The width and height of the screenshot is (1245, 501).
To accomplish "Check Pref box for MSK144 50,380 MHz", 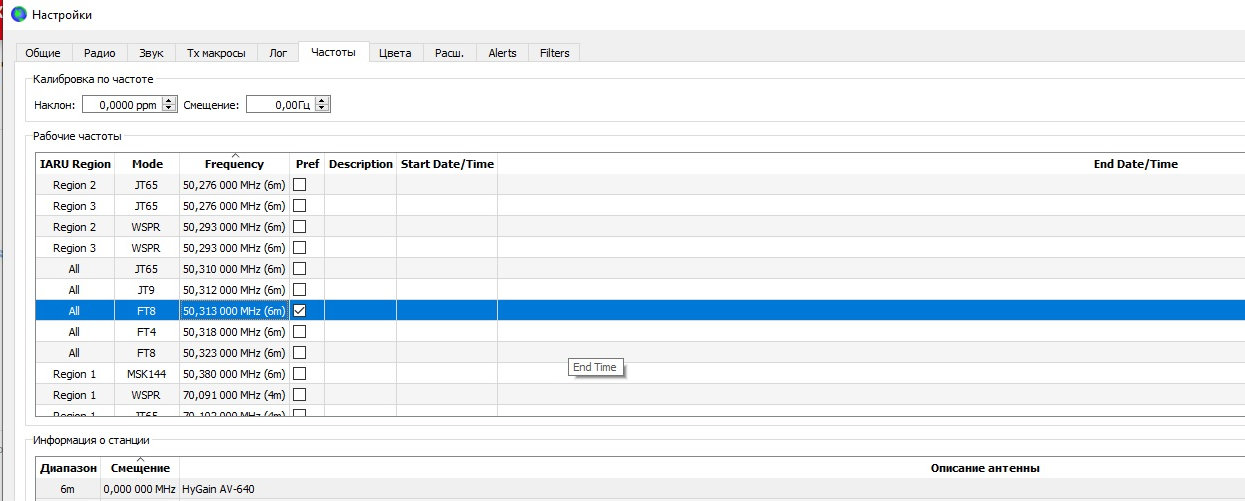I will click(x=299, y=374).
